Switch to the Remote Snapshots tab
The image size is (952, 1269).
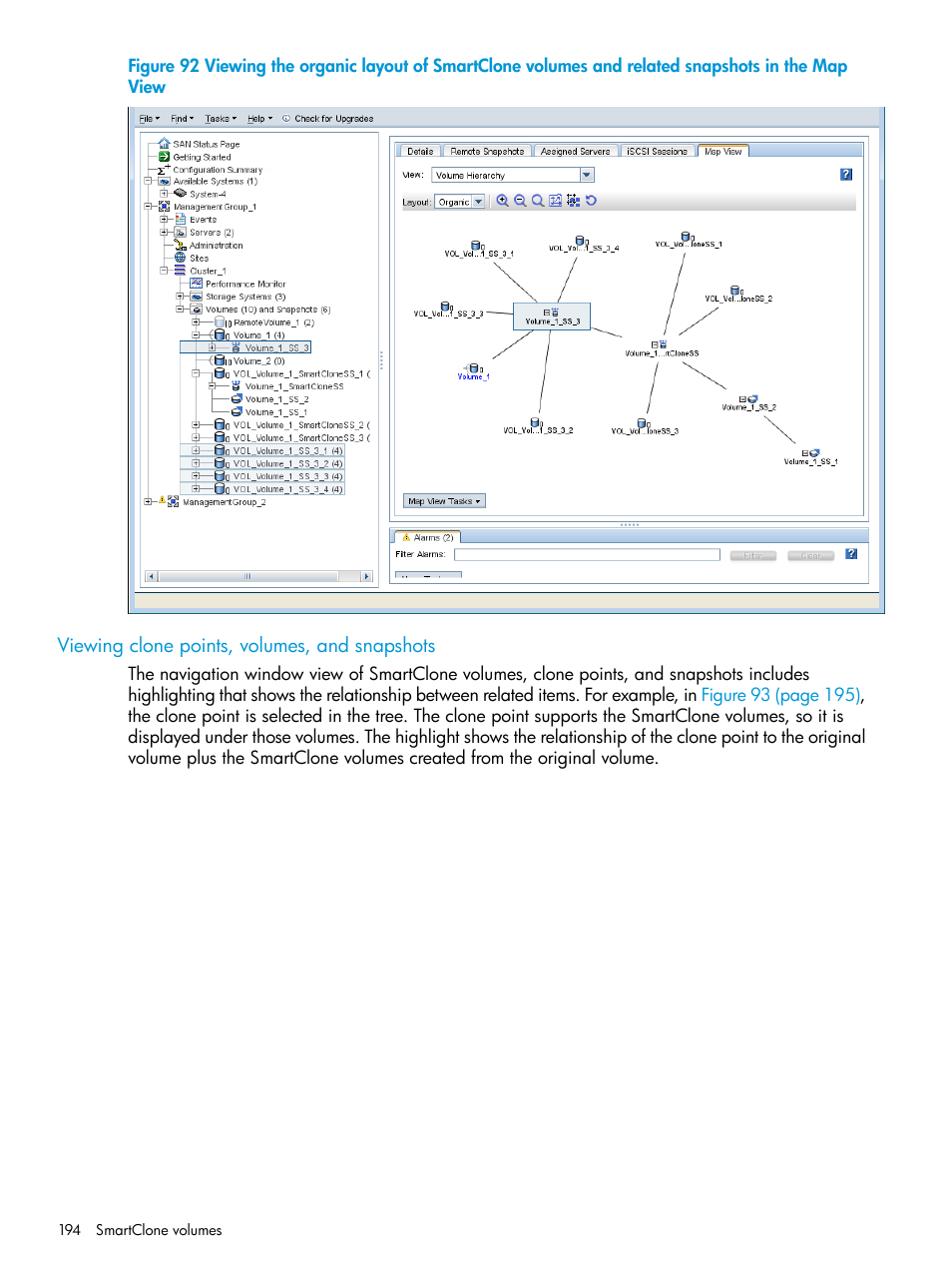click(x=487, y=152)
